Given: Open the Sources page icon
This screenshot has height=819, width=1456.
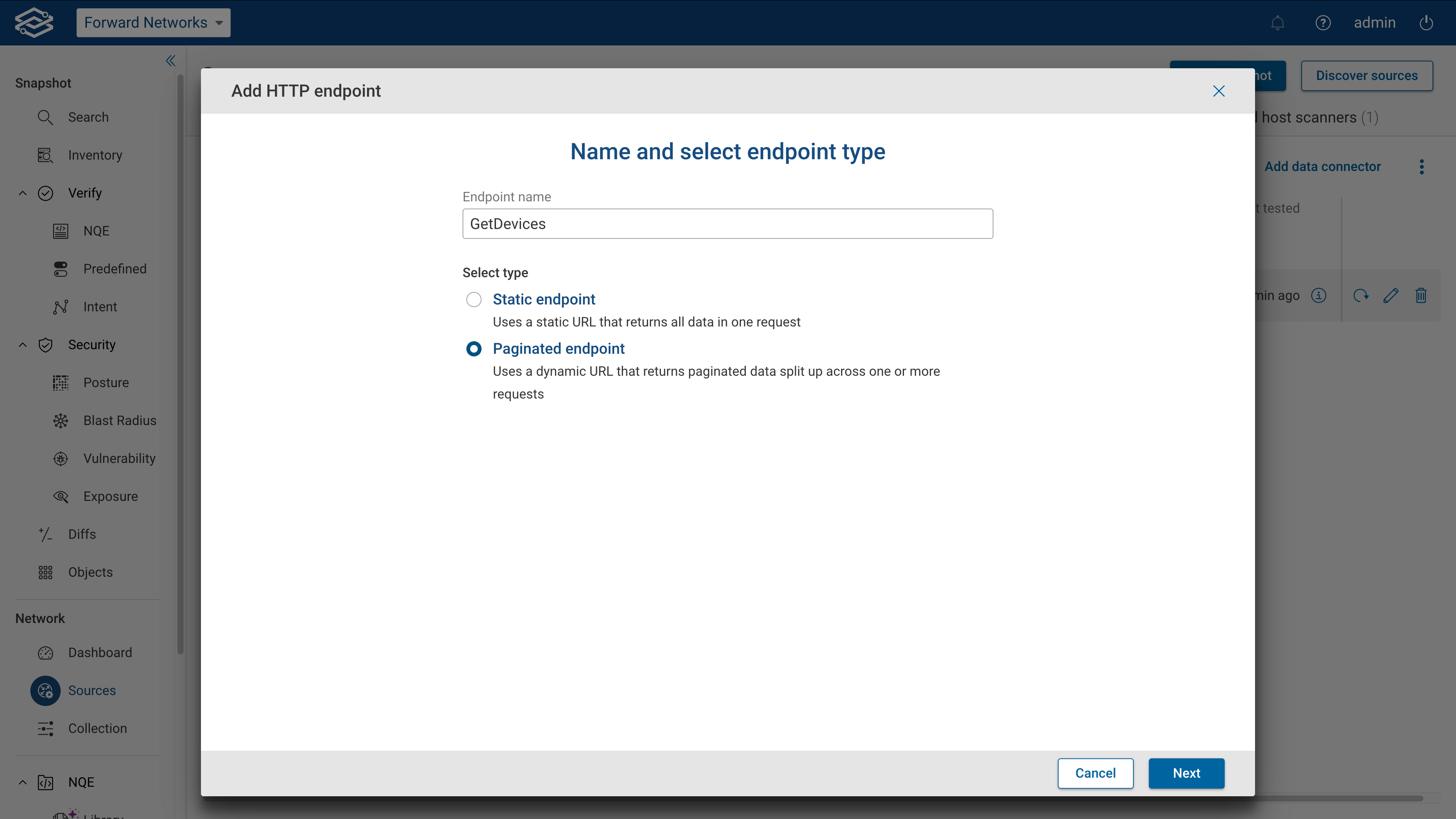Looking at the screenshot, I should (45, 690).
